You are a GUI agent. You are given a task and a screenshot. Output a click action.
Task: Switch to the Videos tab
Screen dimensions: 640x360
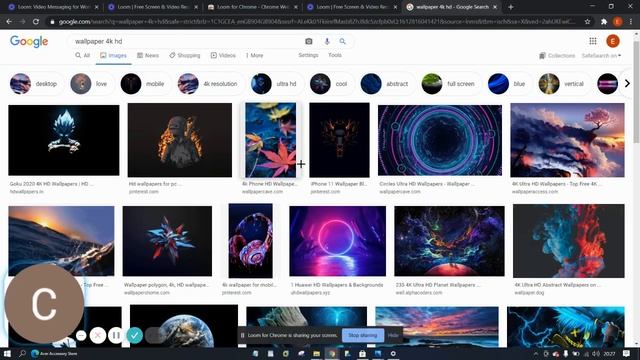(x=223, y=55)
